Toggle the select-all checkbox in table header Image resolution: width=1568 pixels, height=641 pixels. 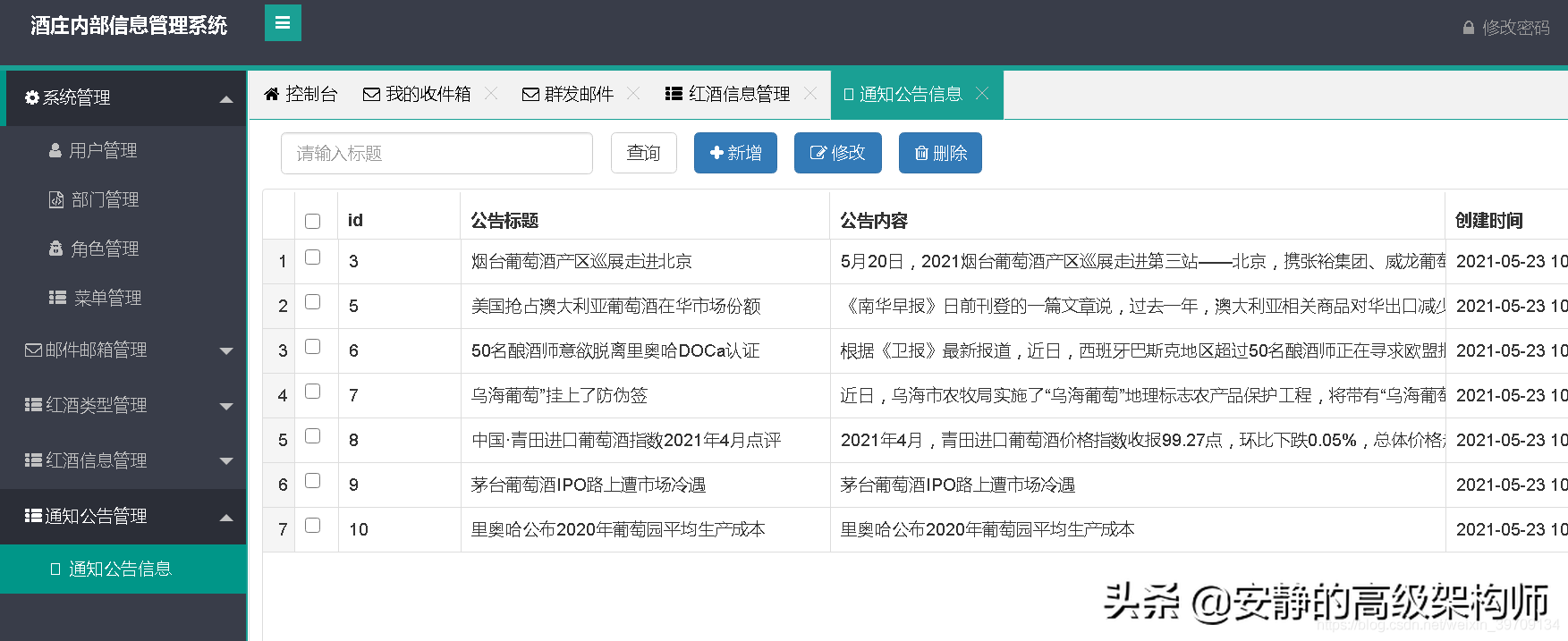click(x=312, y=221)
